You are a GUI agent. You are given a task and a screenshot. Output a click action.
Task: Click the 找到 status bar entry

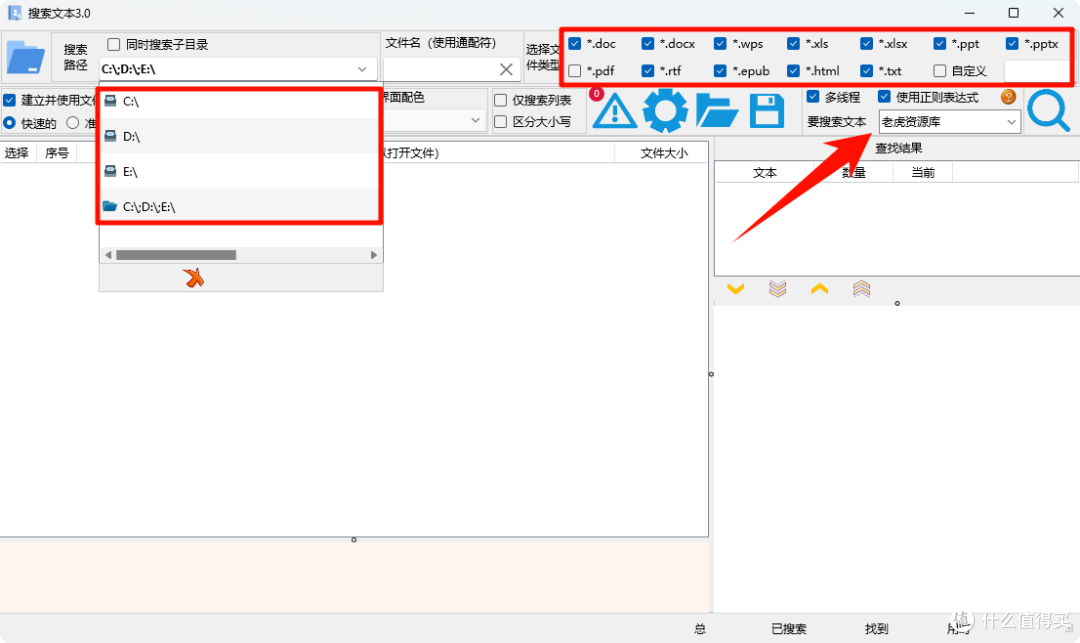click(877, 629)
